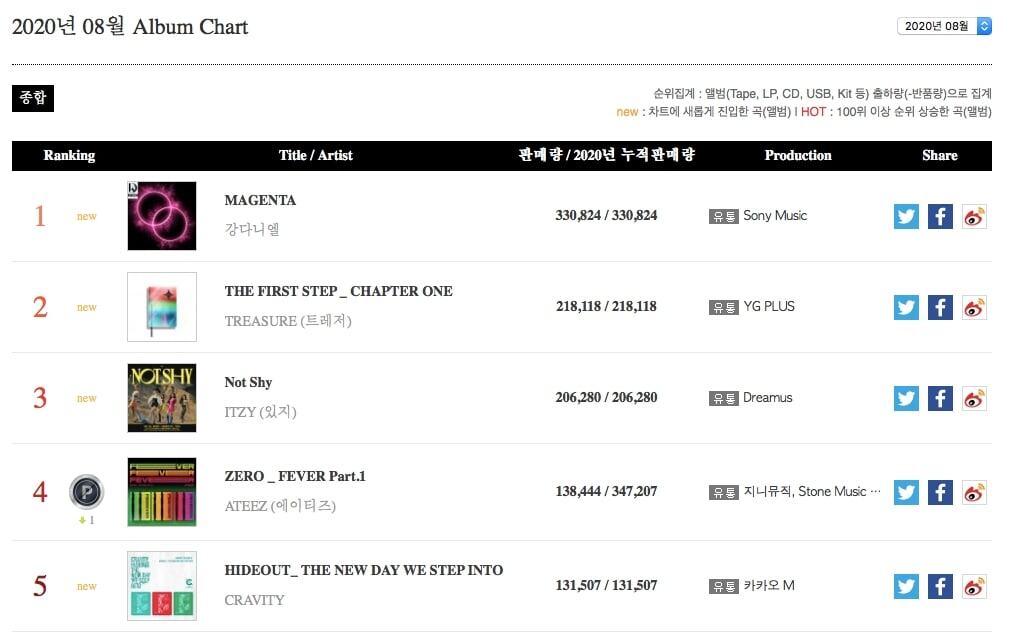This screenshot has width=1012, height=640.
Task: Click the Ranking column header
Action: (69, 155)
